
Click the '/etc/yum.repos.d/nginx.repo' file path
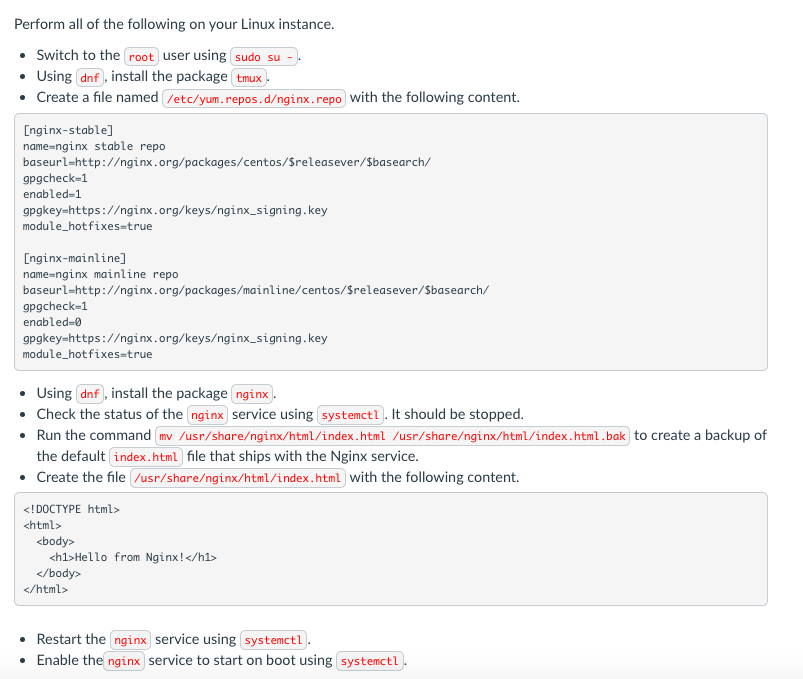[x=254, y=99]
